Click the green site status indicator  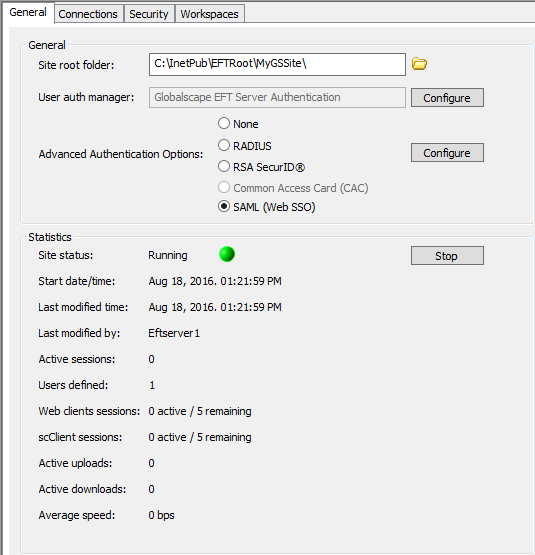227,254
